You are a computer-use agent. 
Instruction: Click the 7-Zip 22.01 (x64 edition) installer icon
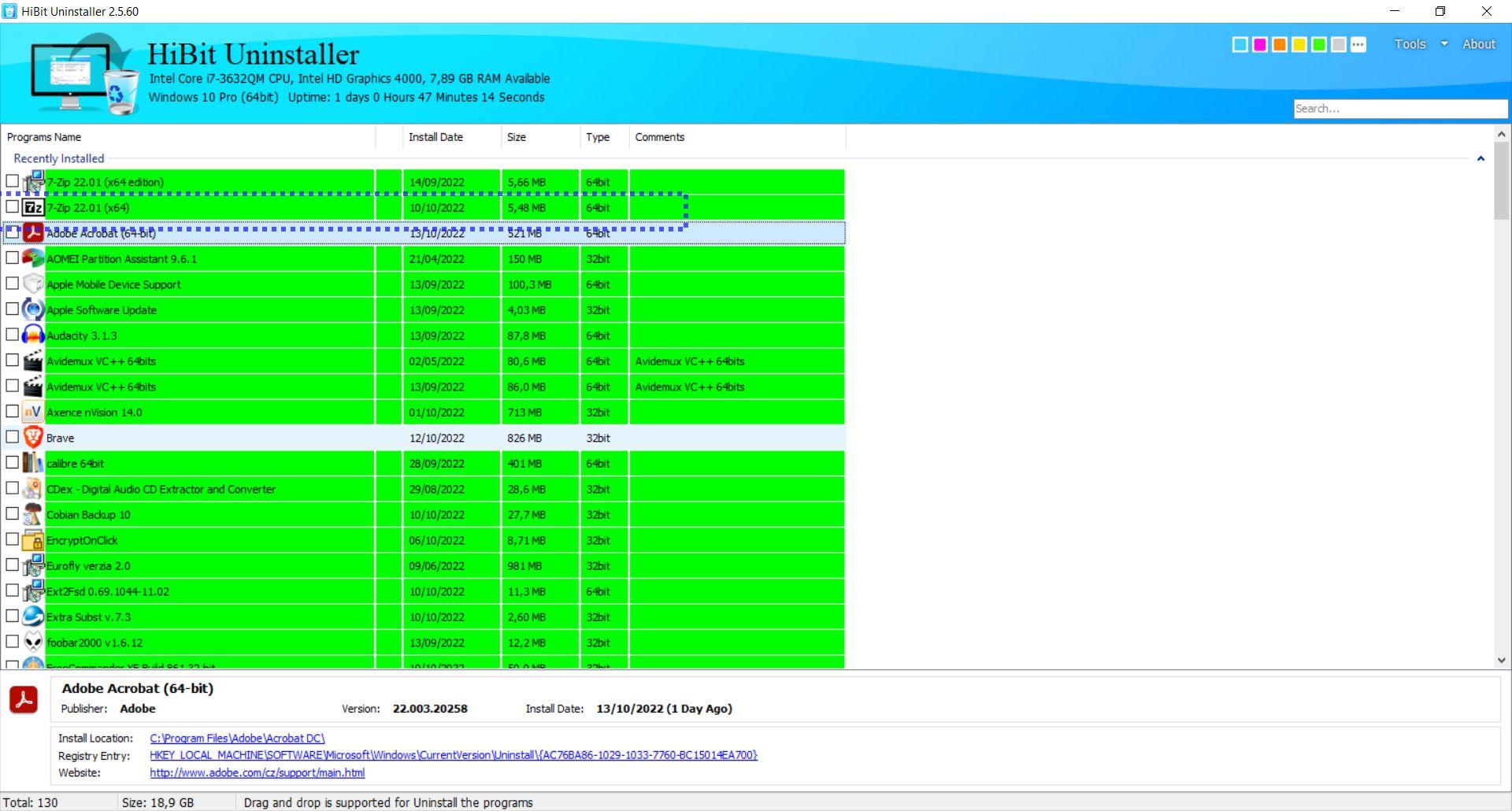pos(33,182)
